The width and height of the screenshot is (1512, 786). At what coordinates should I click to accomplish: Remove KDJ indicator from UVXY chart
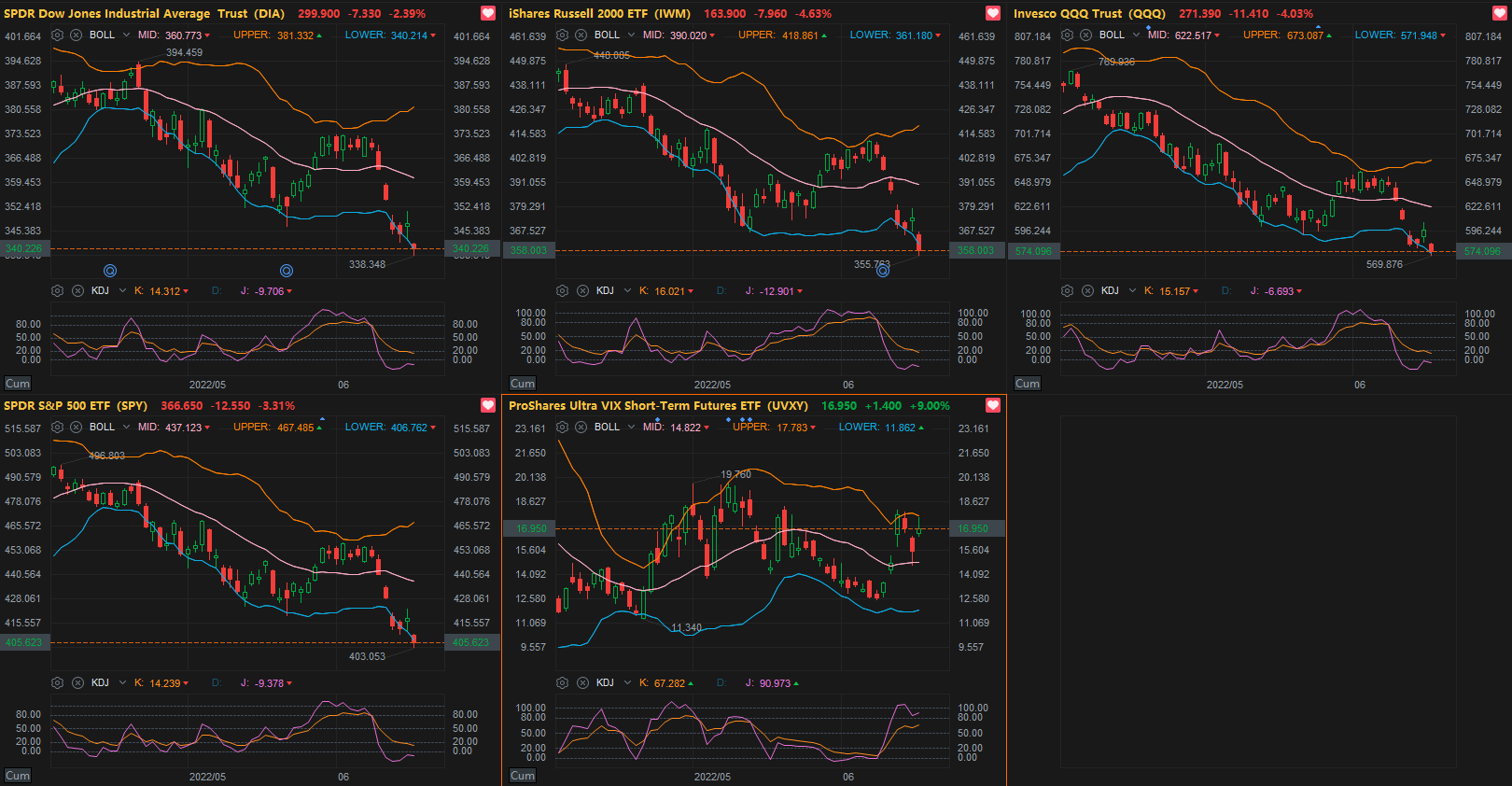point(581,682)
